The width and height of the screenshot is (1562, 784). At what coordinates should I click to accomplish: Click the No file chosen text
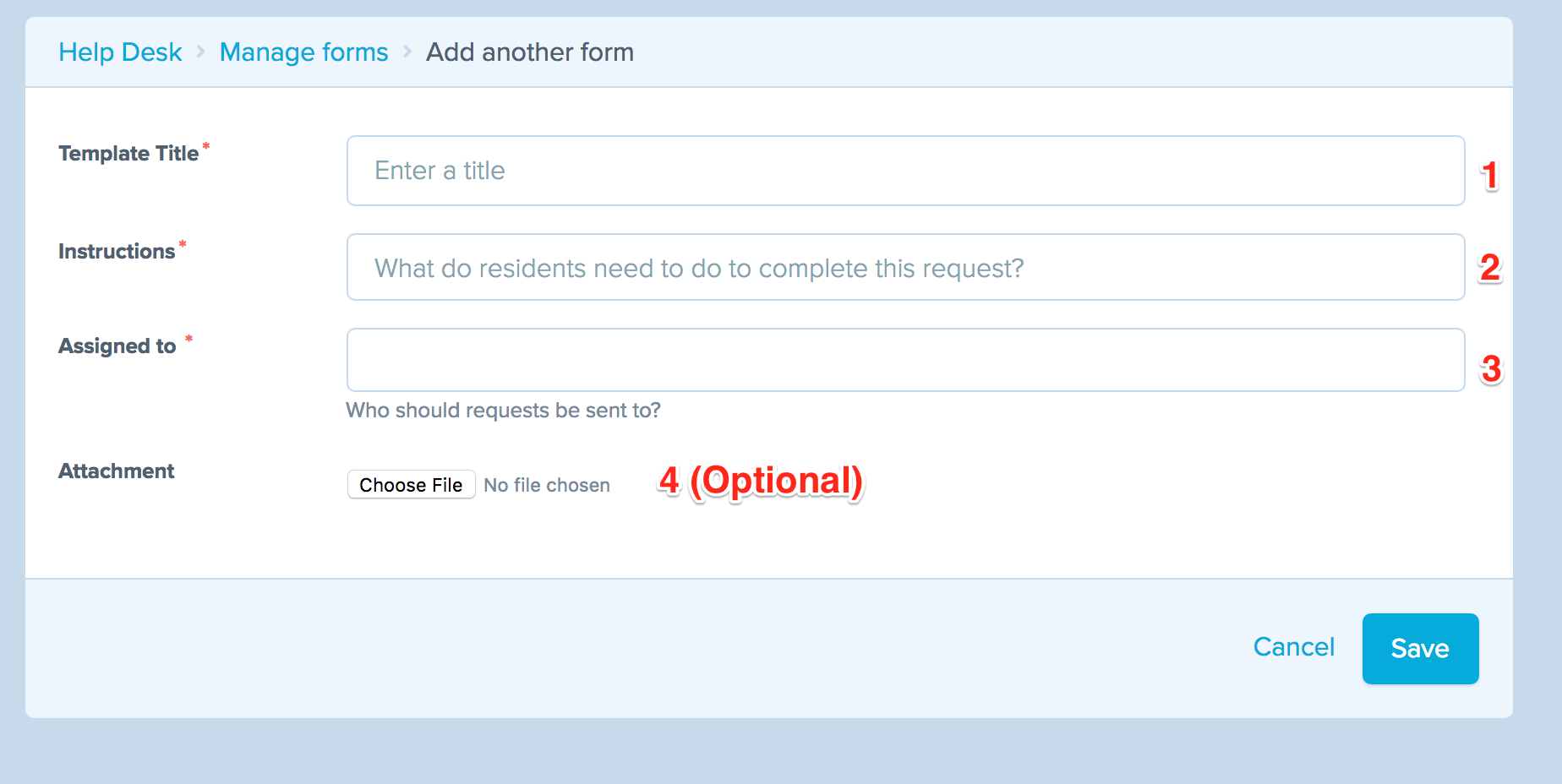pos(547,486)
